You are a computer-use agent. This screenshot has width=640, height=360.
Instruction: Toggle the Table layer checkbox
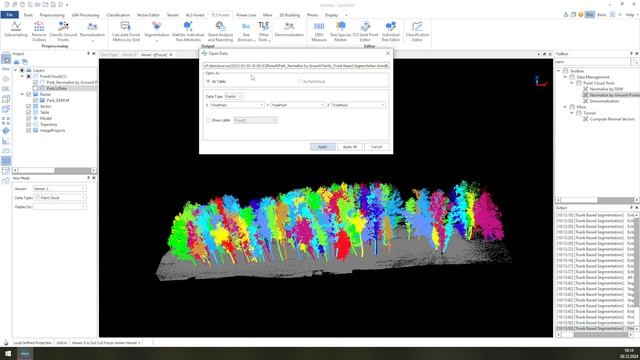pyautogui.click(x=29, y=112)
